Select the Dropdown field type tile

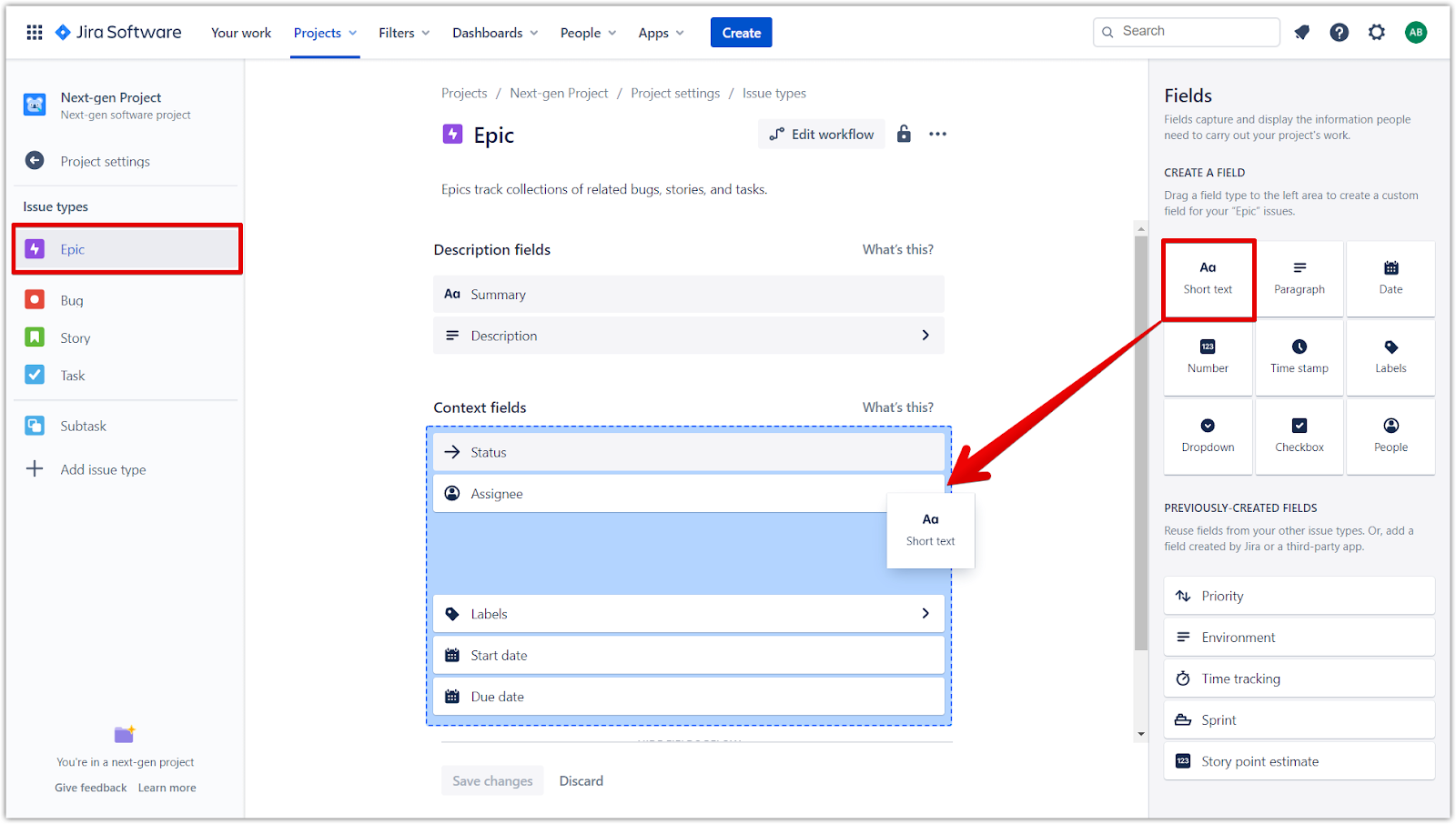(x=1208, y=437)
